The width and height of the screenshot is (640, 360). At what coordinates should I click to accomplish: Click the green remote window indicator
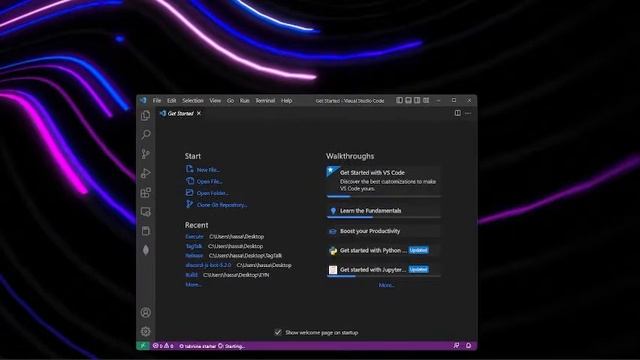[143, 346]
